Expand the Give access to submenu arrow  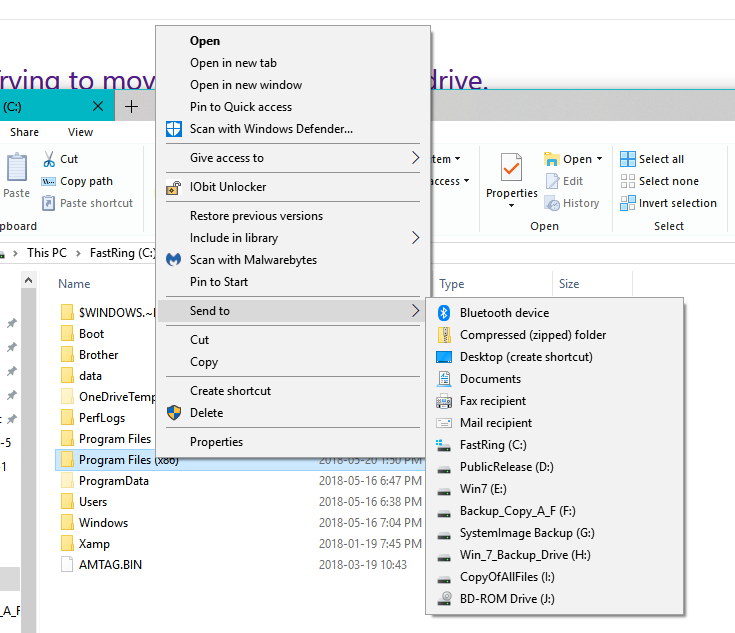(x=415, y=158)
